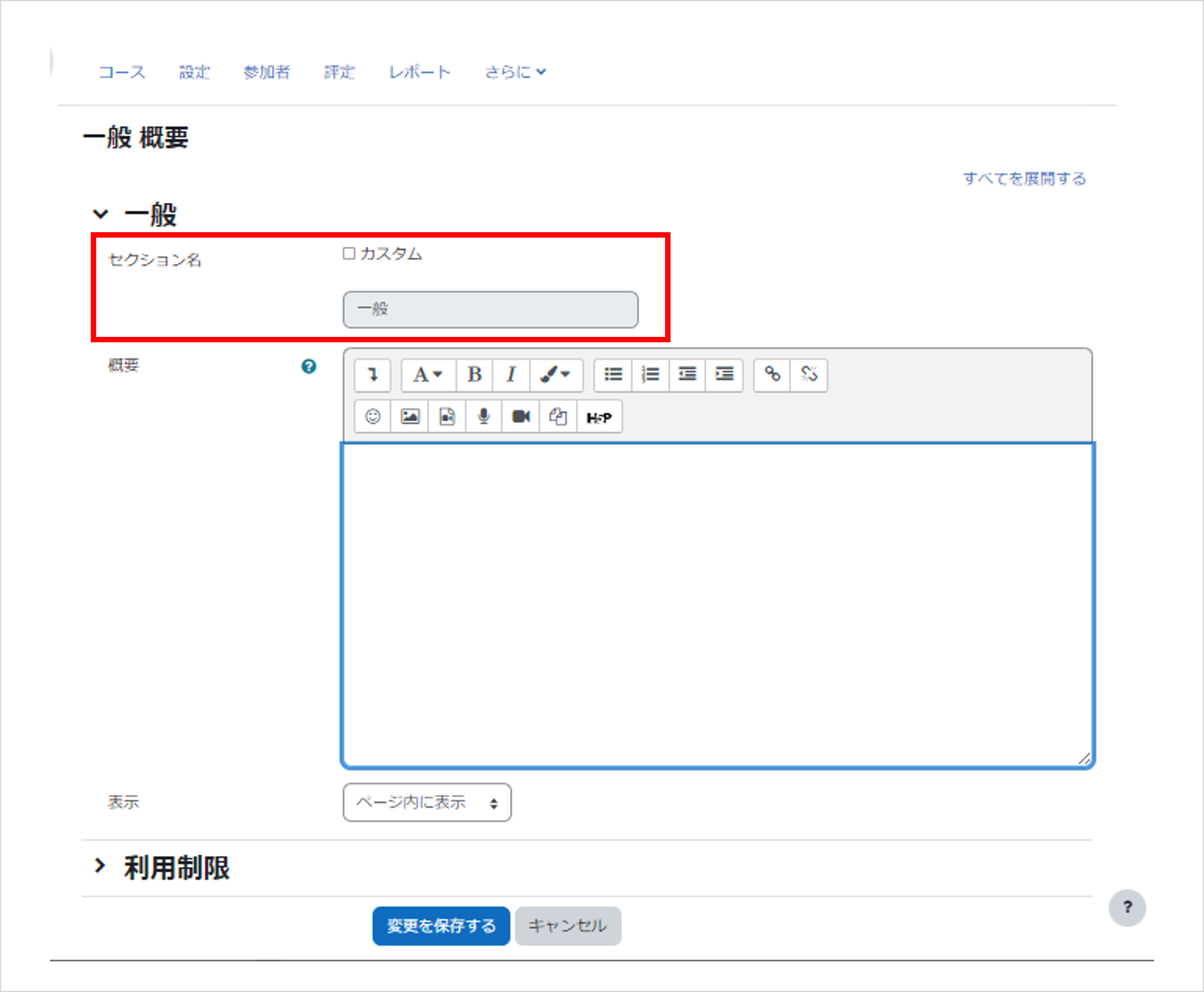Collapse the 一般 section chevron
The image size is (1204, 992).
100,214
